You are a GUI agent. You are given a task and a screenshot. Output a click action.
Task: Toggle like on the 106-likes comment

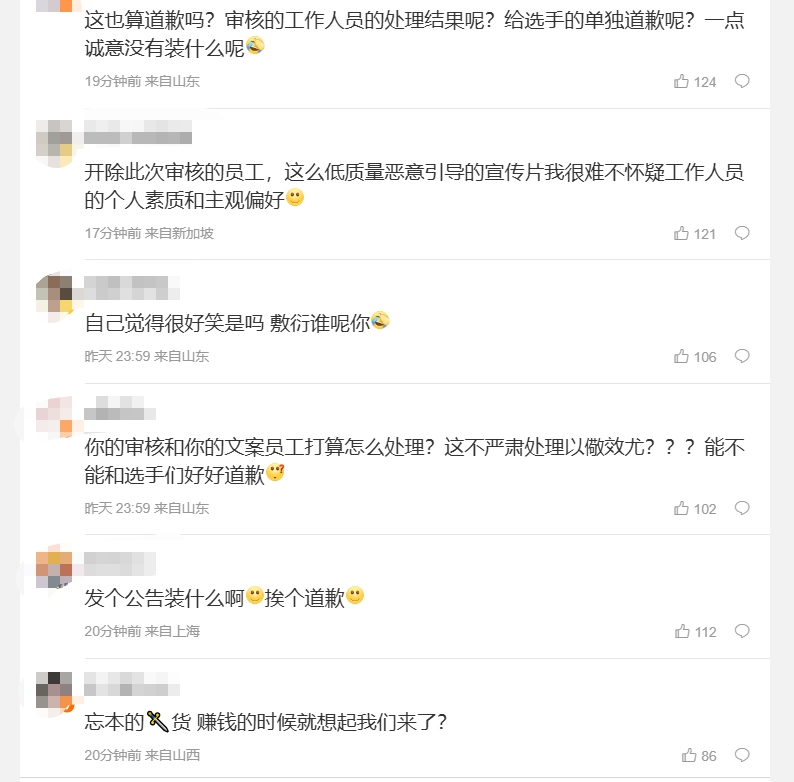[682, 356]
